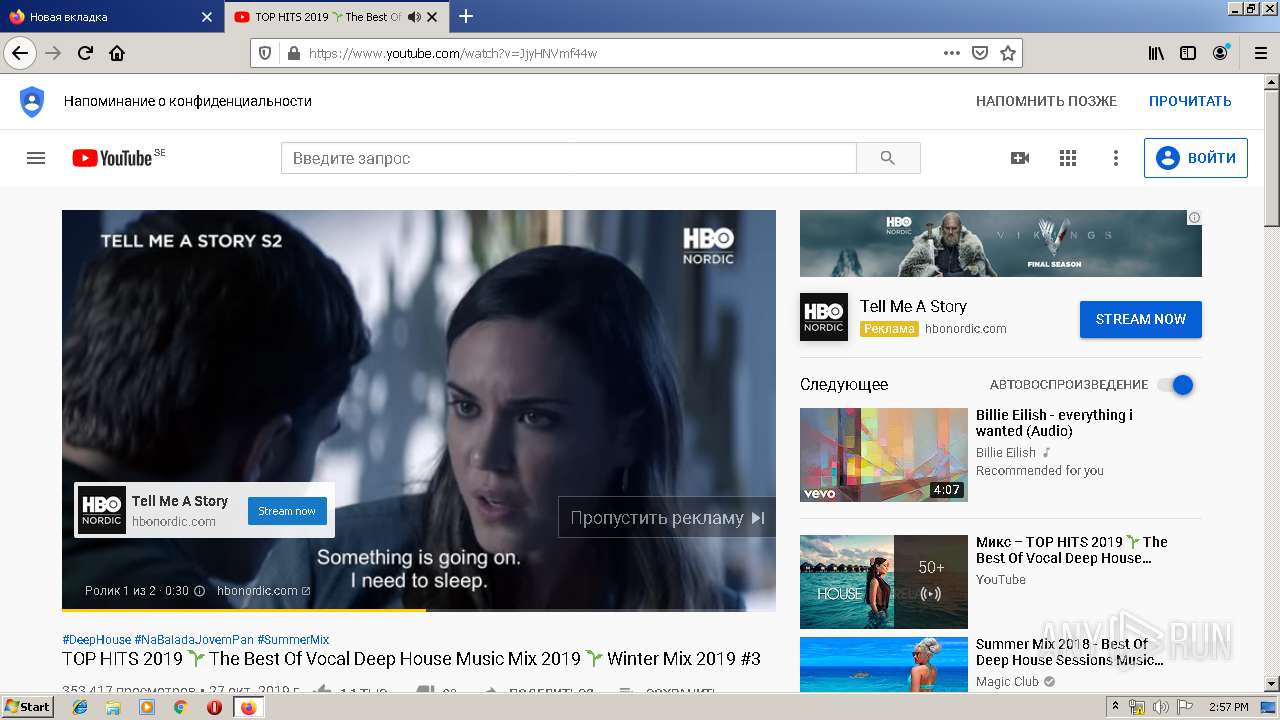Click the YouTube search magnifier button
1280x720 pixels.
(x=888, y=158)
